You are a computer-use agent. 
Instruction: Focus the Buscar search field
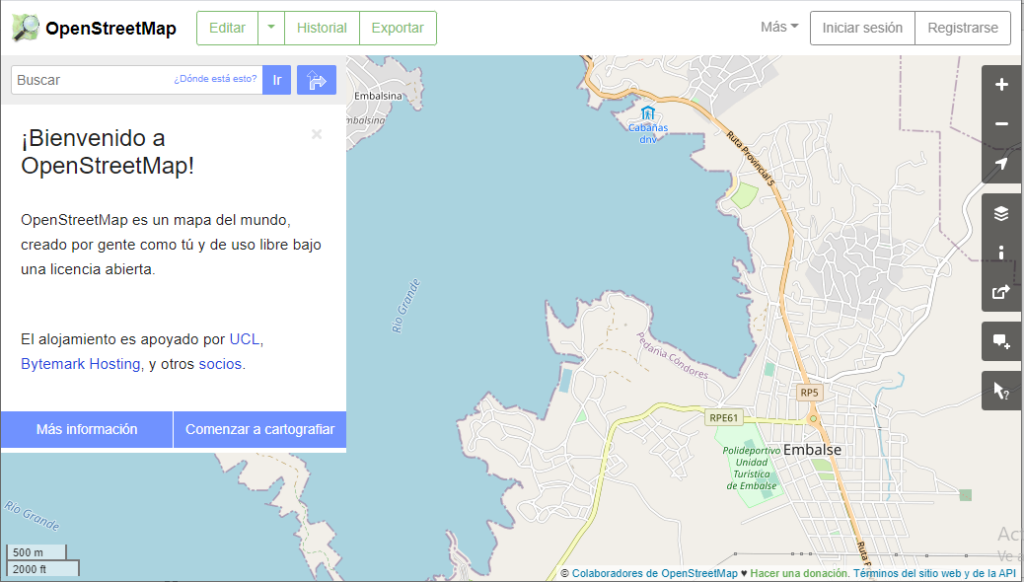point(137,80)
